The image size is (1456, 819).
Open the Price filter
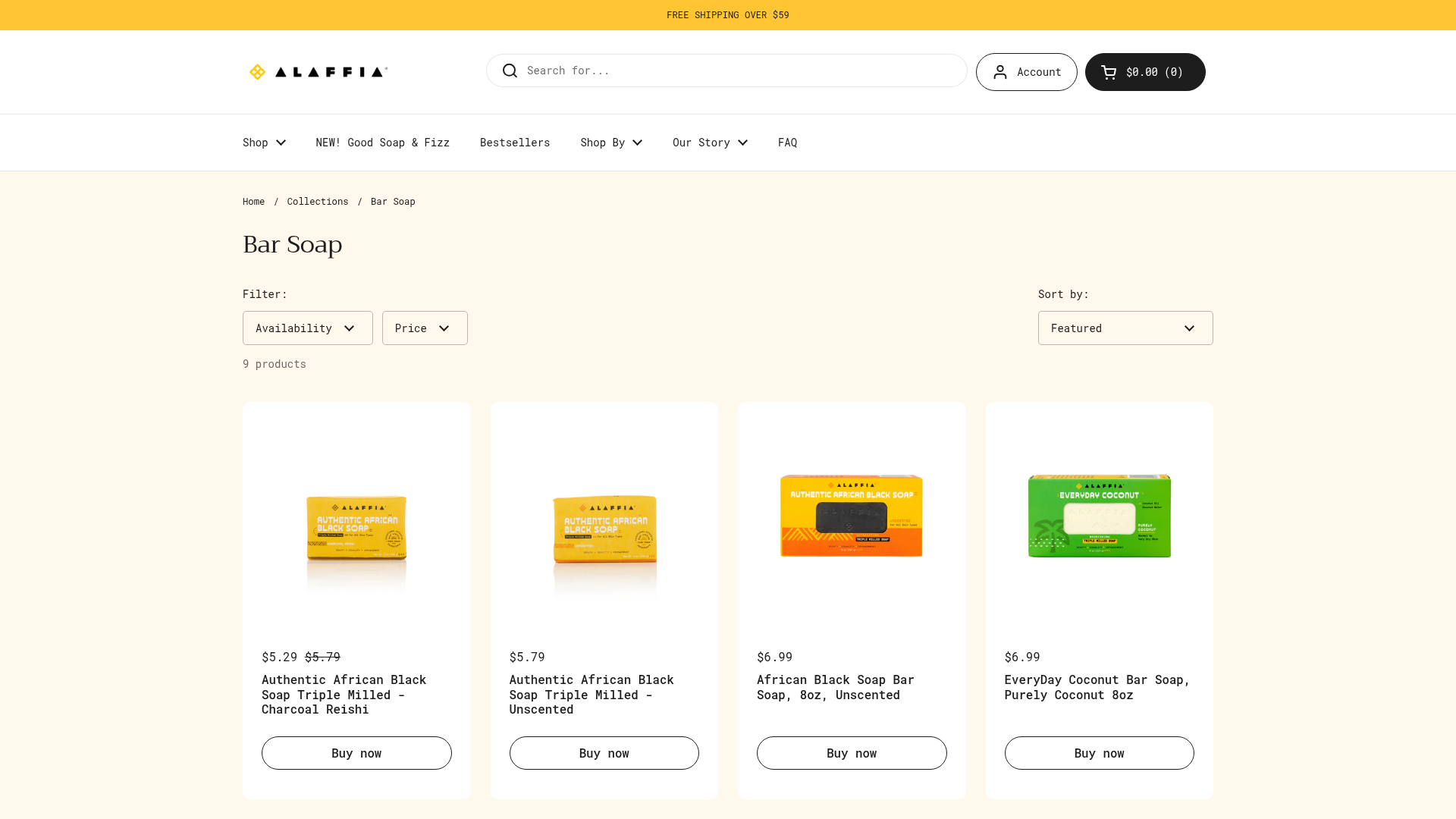coord(425,328)
